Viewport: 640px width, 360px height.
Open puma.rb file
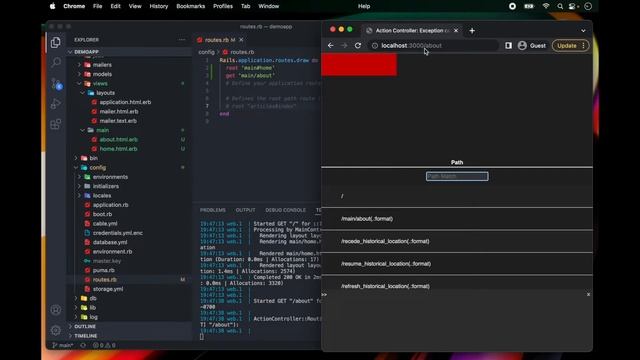(103, 270)
